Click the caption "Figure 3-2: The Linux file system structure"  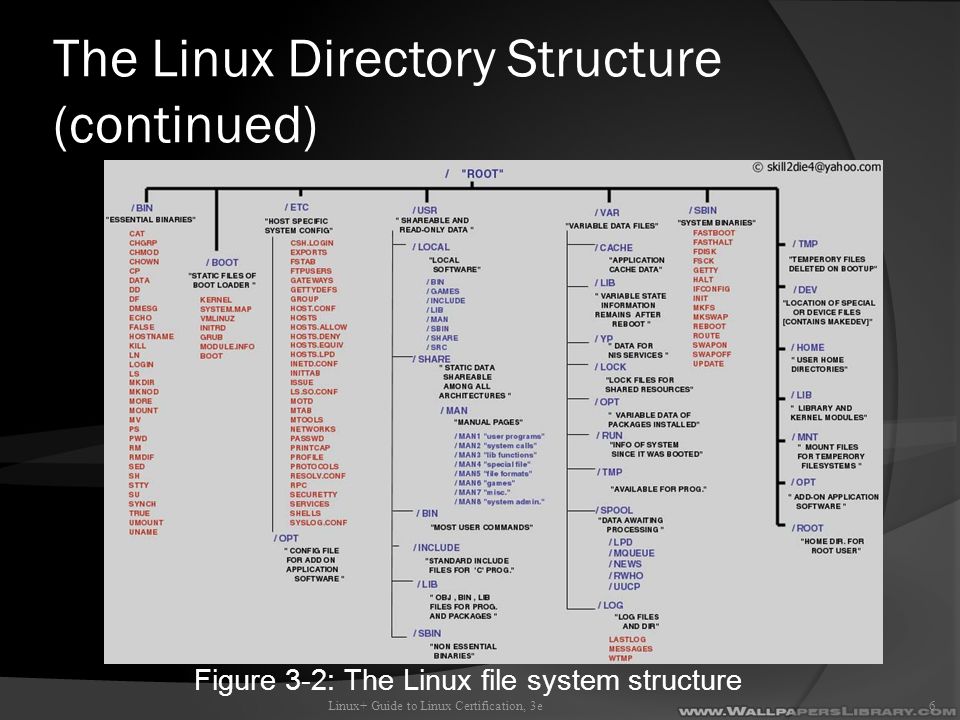point(468,680)
